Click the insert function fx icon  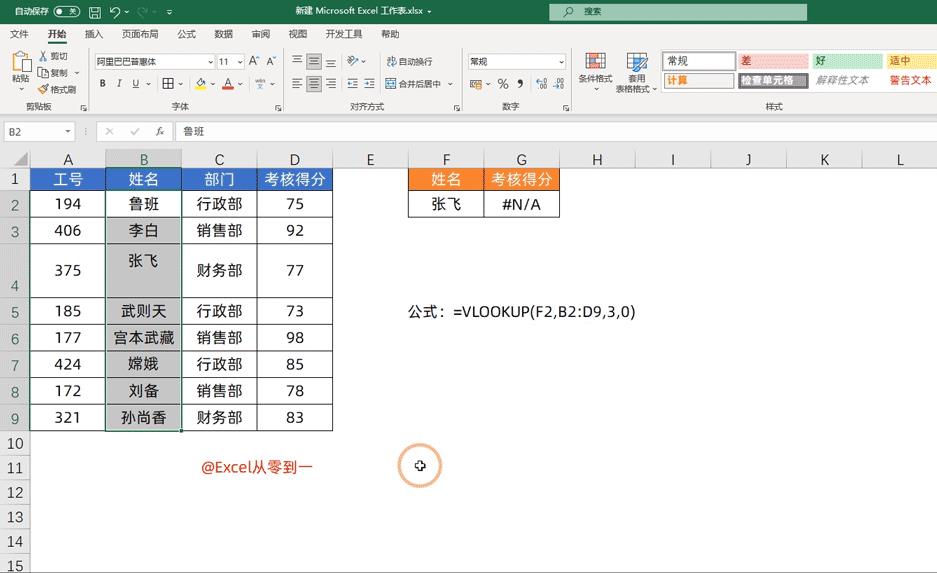(160, 131)
